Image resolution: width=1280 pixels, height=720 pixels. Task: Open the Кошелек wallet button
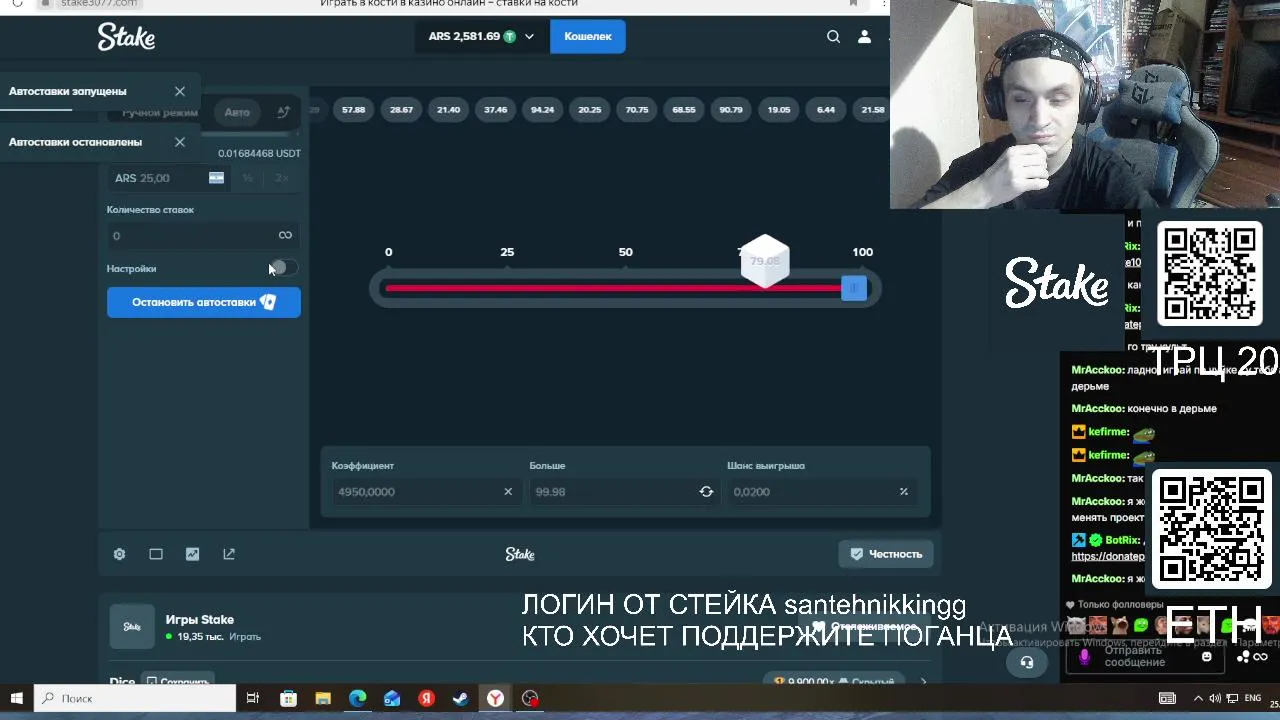click(587, 36)
